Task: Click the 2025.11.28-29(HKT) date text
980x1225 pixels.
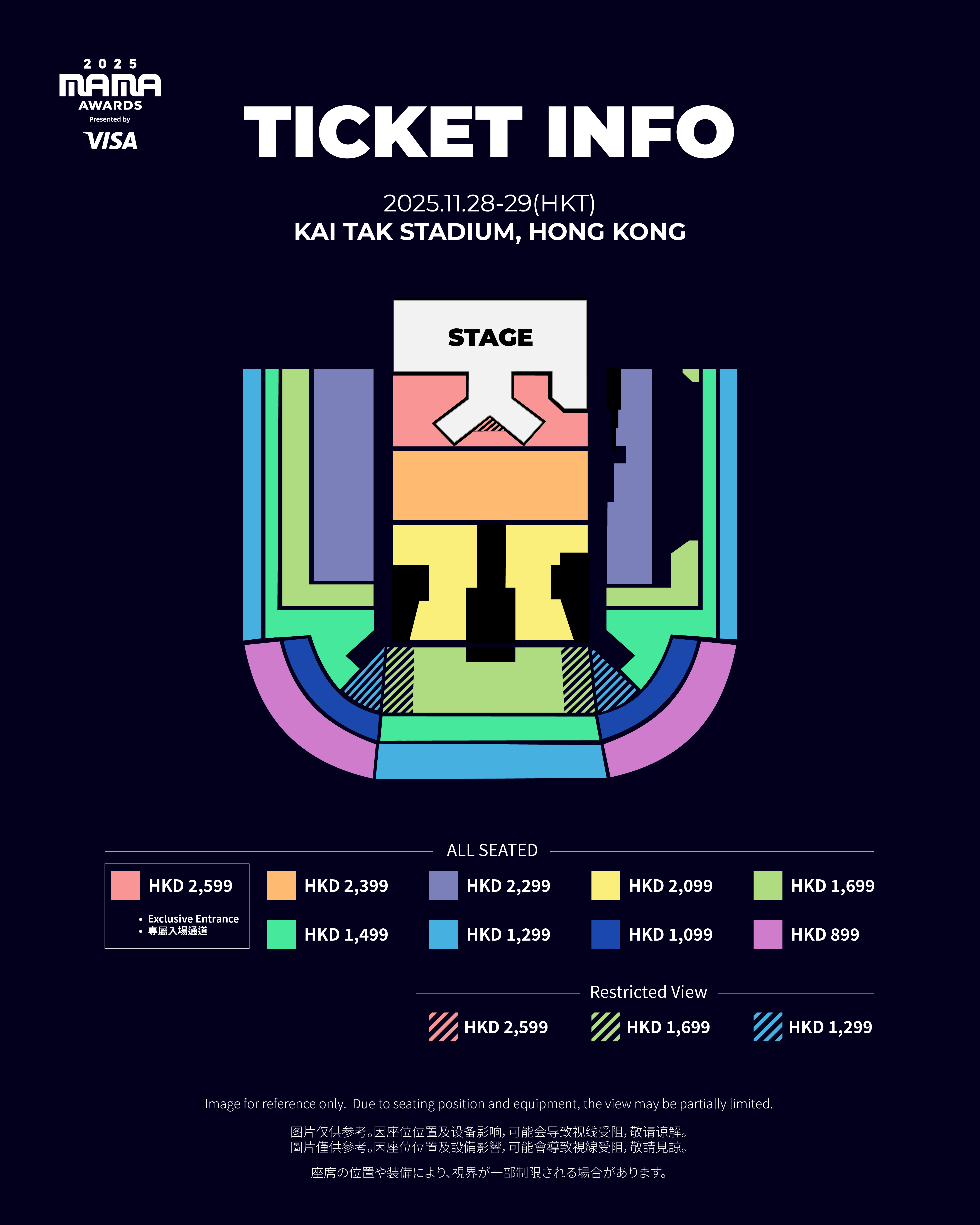Action: (x=490, y=203)
